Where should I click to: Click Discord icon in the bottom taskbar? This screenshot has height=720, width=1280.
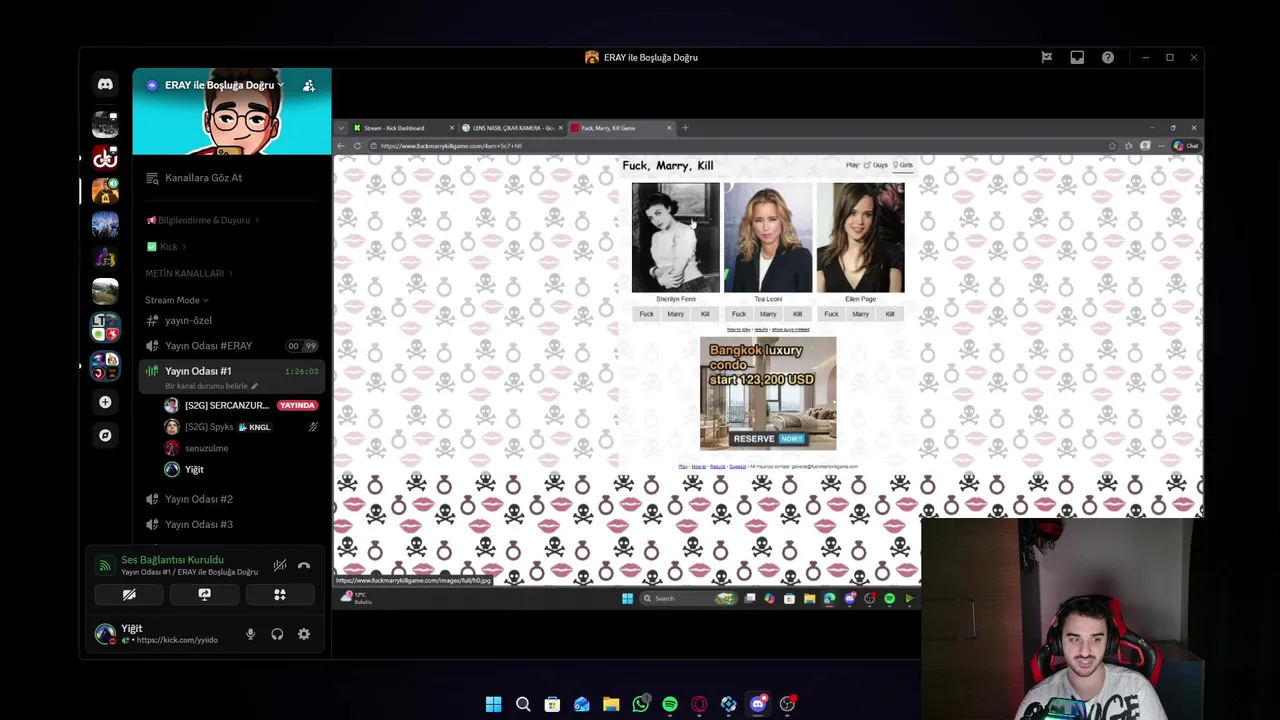click(x=758, y=704)
